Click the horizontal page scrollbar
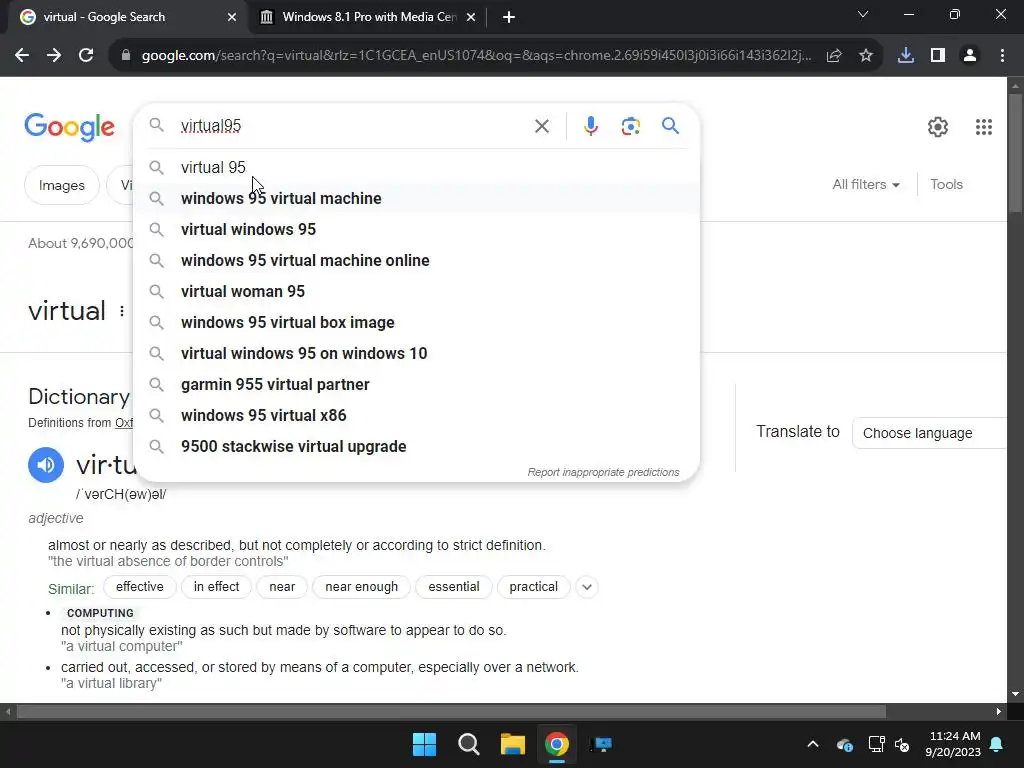1024x768 pixels. [x=451, y=711]
